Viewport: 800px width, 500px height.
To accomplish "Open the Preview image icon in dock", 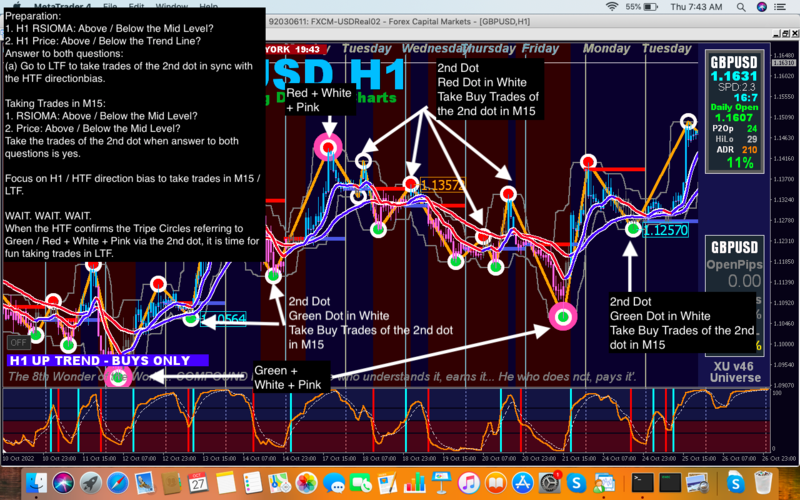I will 697,482.
